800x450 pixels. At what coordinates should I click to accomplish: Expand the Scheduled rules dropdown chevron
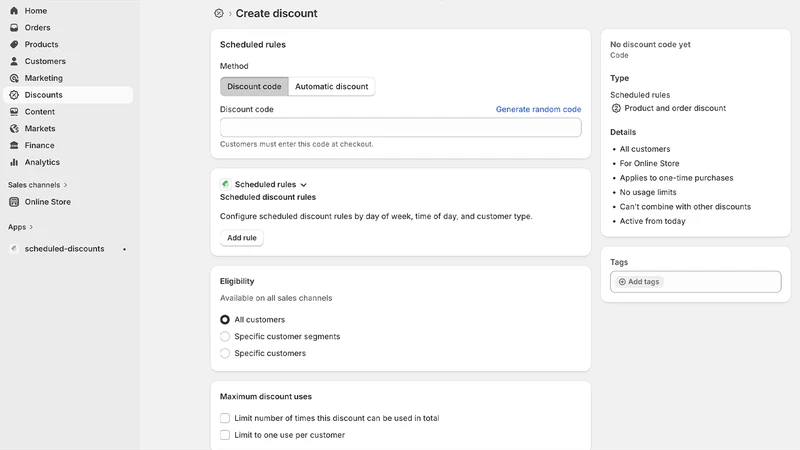point(304,185)
